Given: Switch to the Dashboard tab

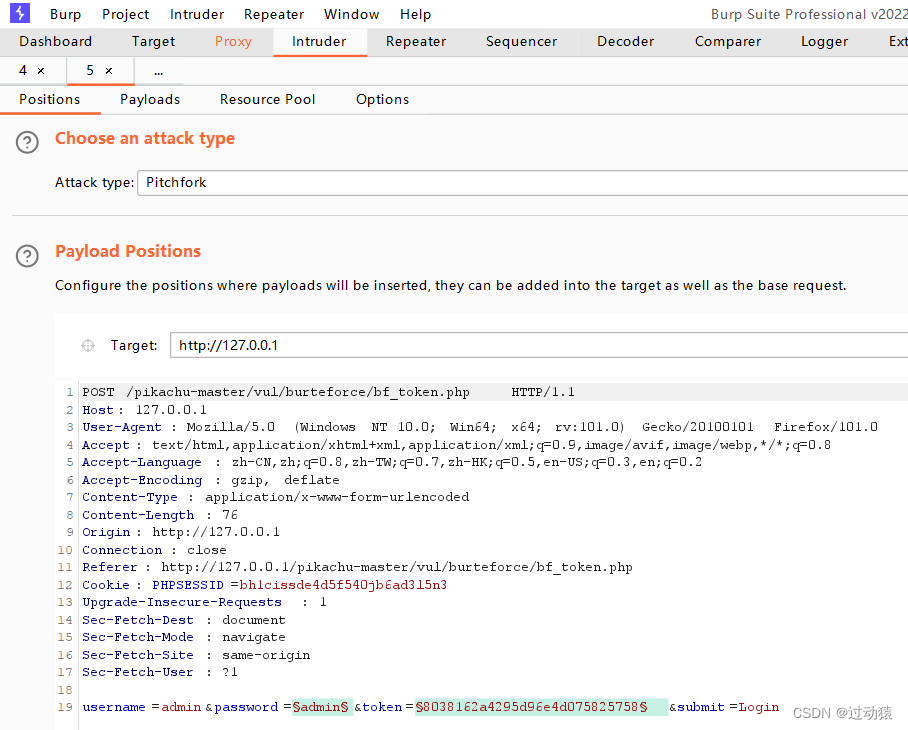Looking at the screenshot, I should (x=56, y=42).
